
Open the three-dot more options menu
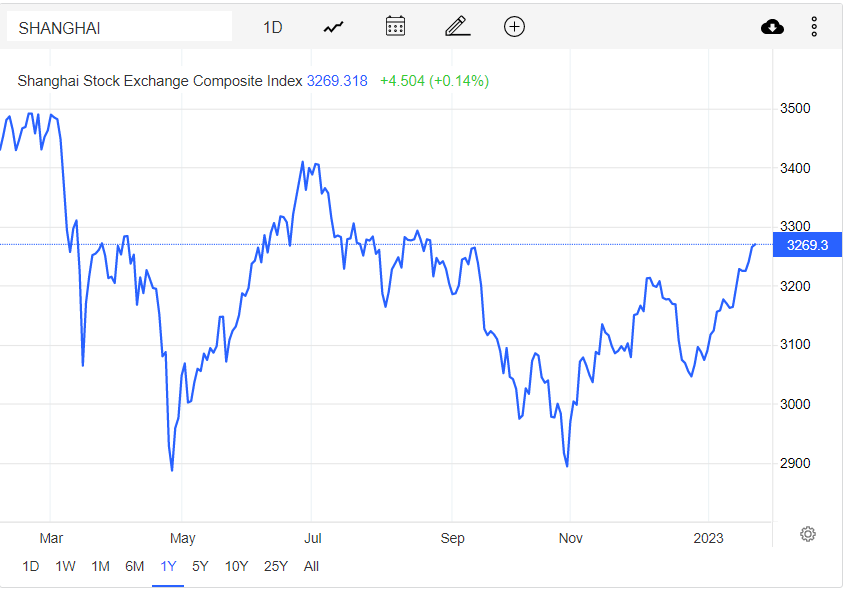click(x=814, y=27)
